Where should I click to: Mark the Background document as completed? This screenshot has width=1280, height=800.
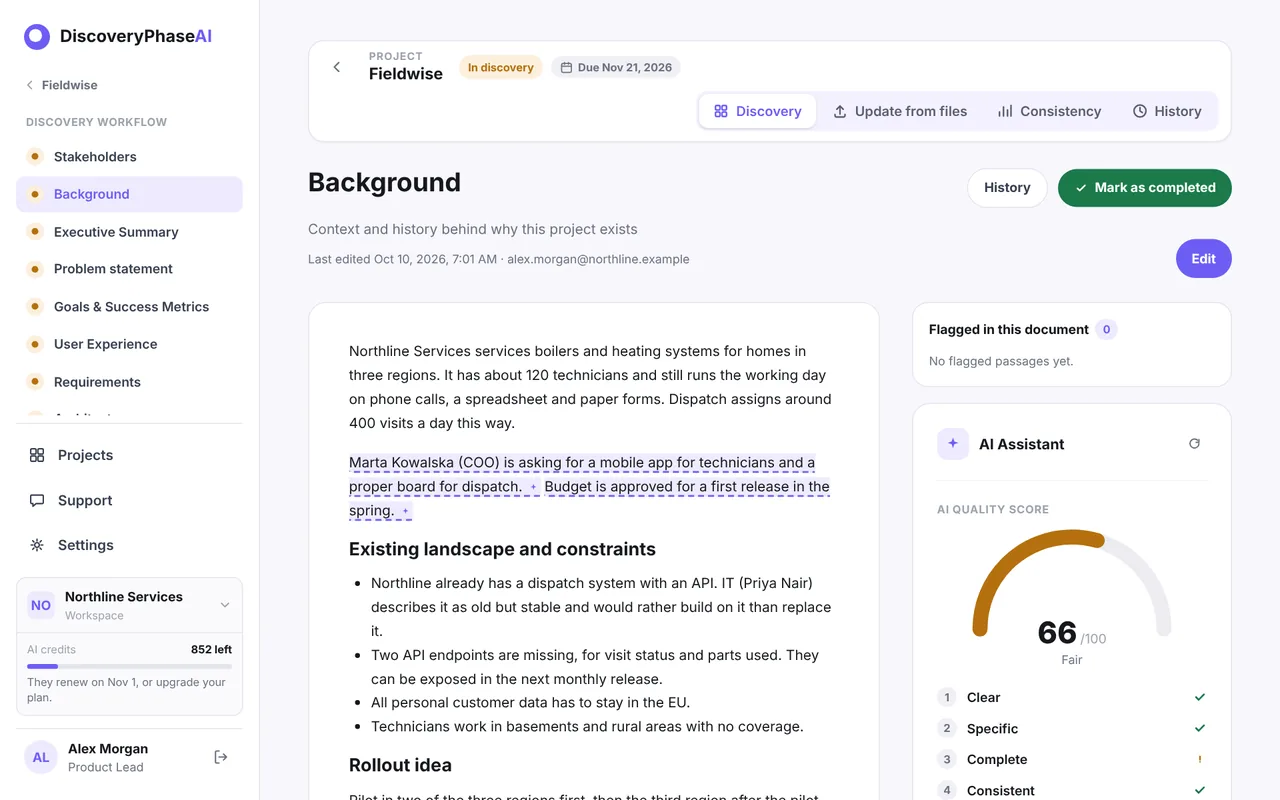pos(1145,188)
